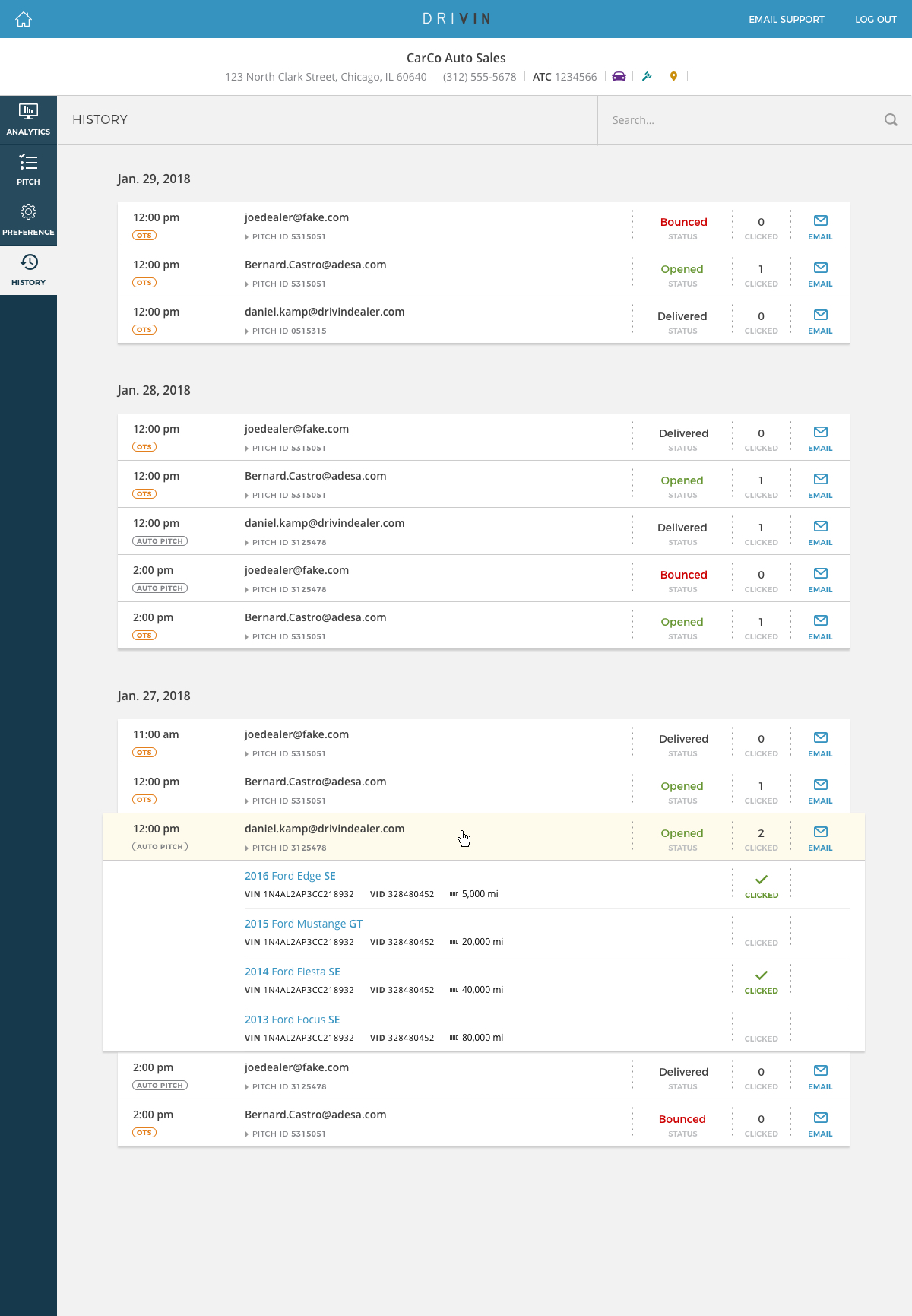Image resolution: width=912 pixels, height=1316 pixels.
Task: Open the 2013 Ford Focus SE link
Action: tap(292, 1020)
